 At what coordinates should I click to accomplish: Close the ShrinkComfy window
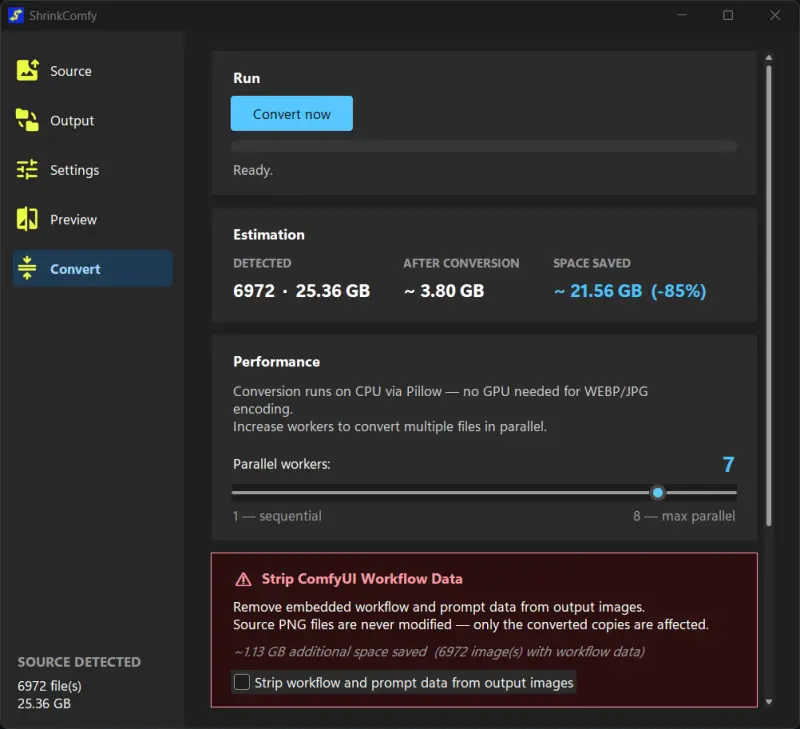coord(775,15)
